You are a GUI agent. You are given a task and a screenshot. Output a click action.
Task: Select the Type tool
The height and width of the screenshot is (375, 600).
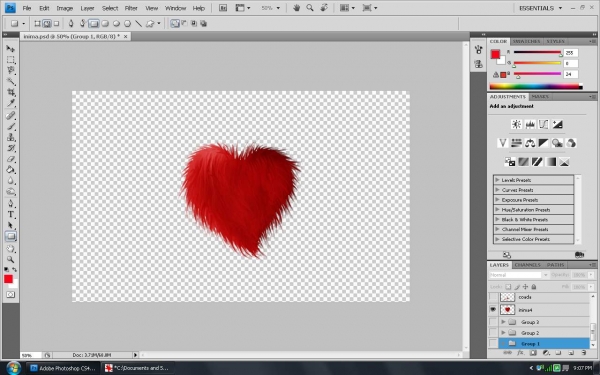(x=11, y=214)
